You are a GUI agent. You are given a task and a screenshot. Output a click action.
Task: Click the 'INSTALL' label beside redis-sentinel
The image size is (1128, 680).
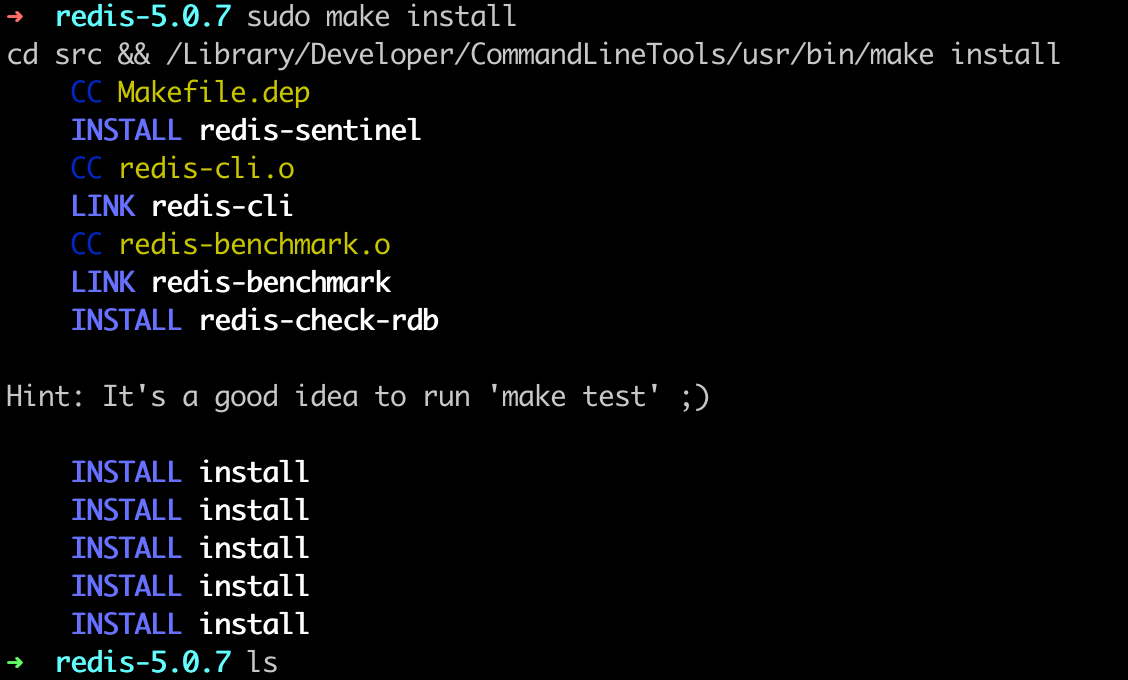coord(126,131)
